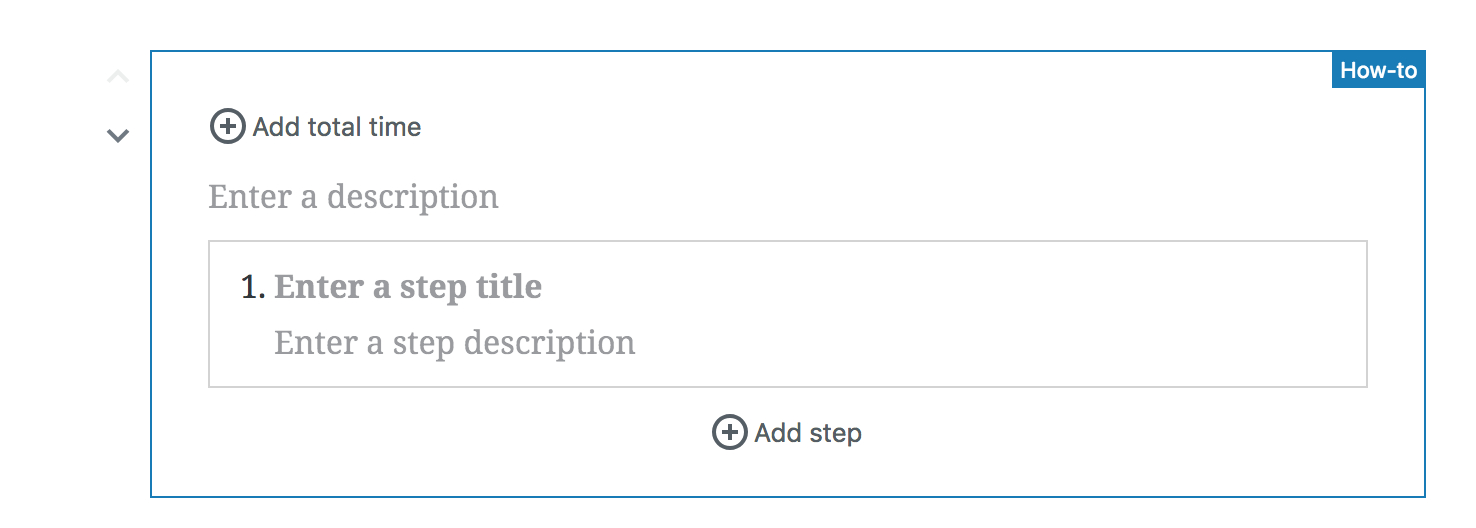Click the word "title" in the step title placeholder
This screenshot has width=1476, height=528.
pyautogui.click(x=506, y=288)
